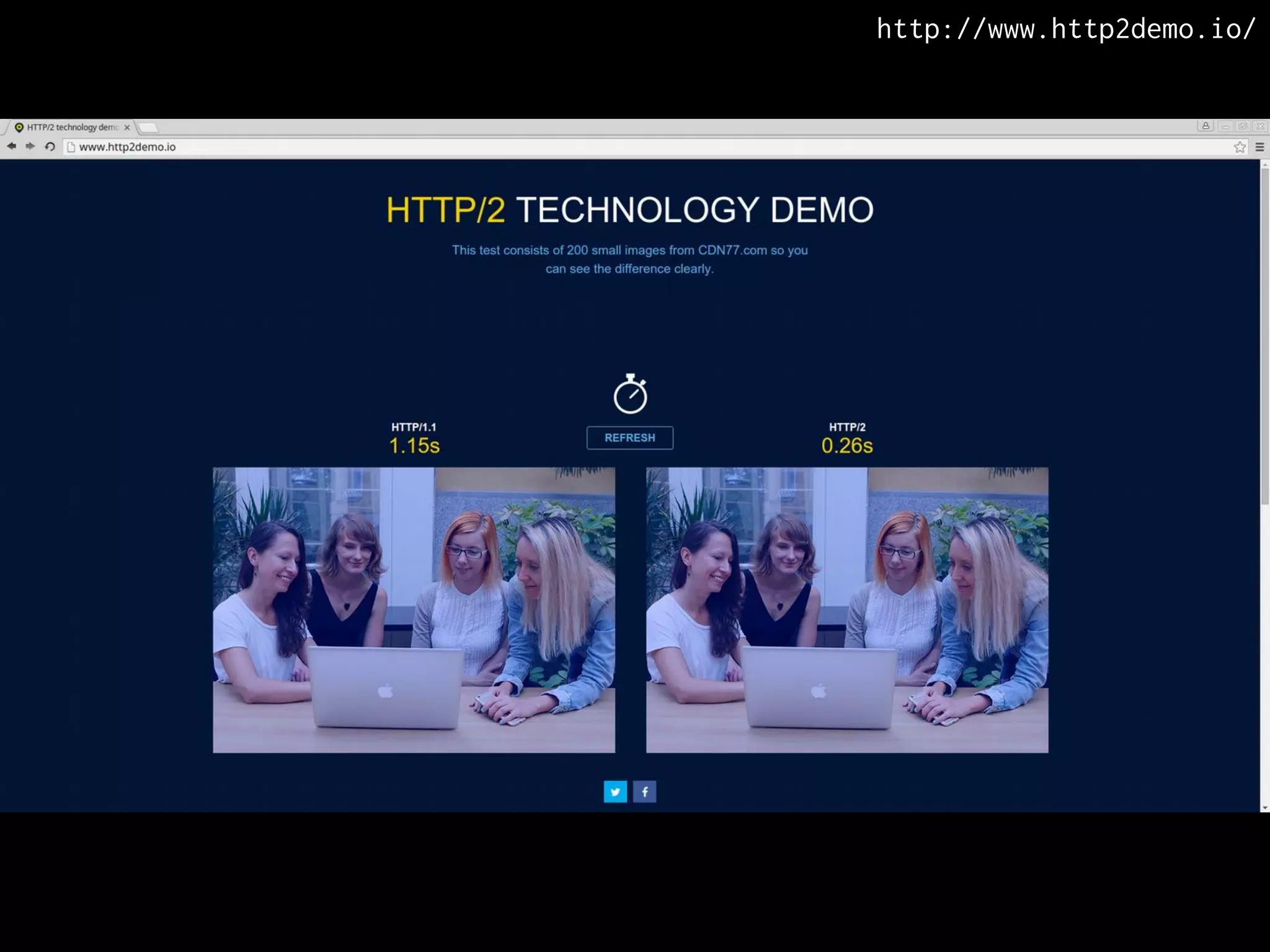Open the browser user profile icon
1270x952 pixels.
pos(1206,126)
